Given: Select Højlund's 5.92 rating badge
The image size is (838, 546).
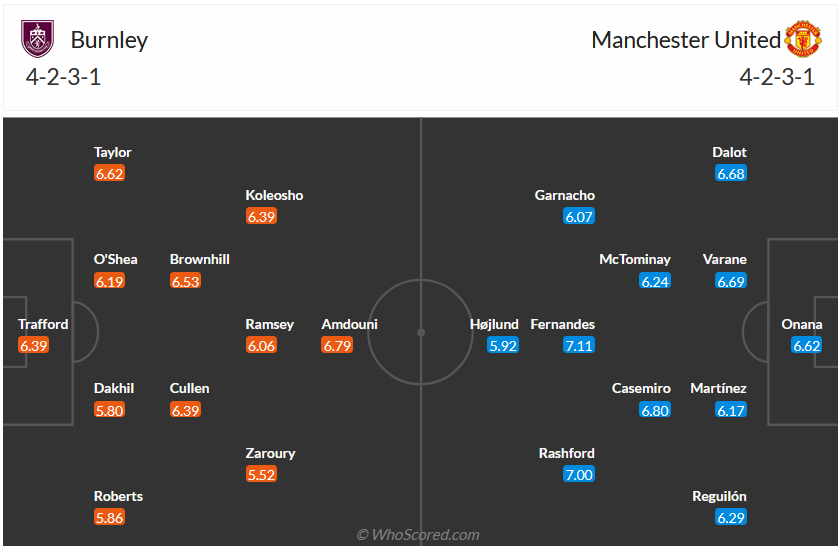Looking at the screenshot, I should point(503,346).
